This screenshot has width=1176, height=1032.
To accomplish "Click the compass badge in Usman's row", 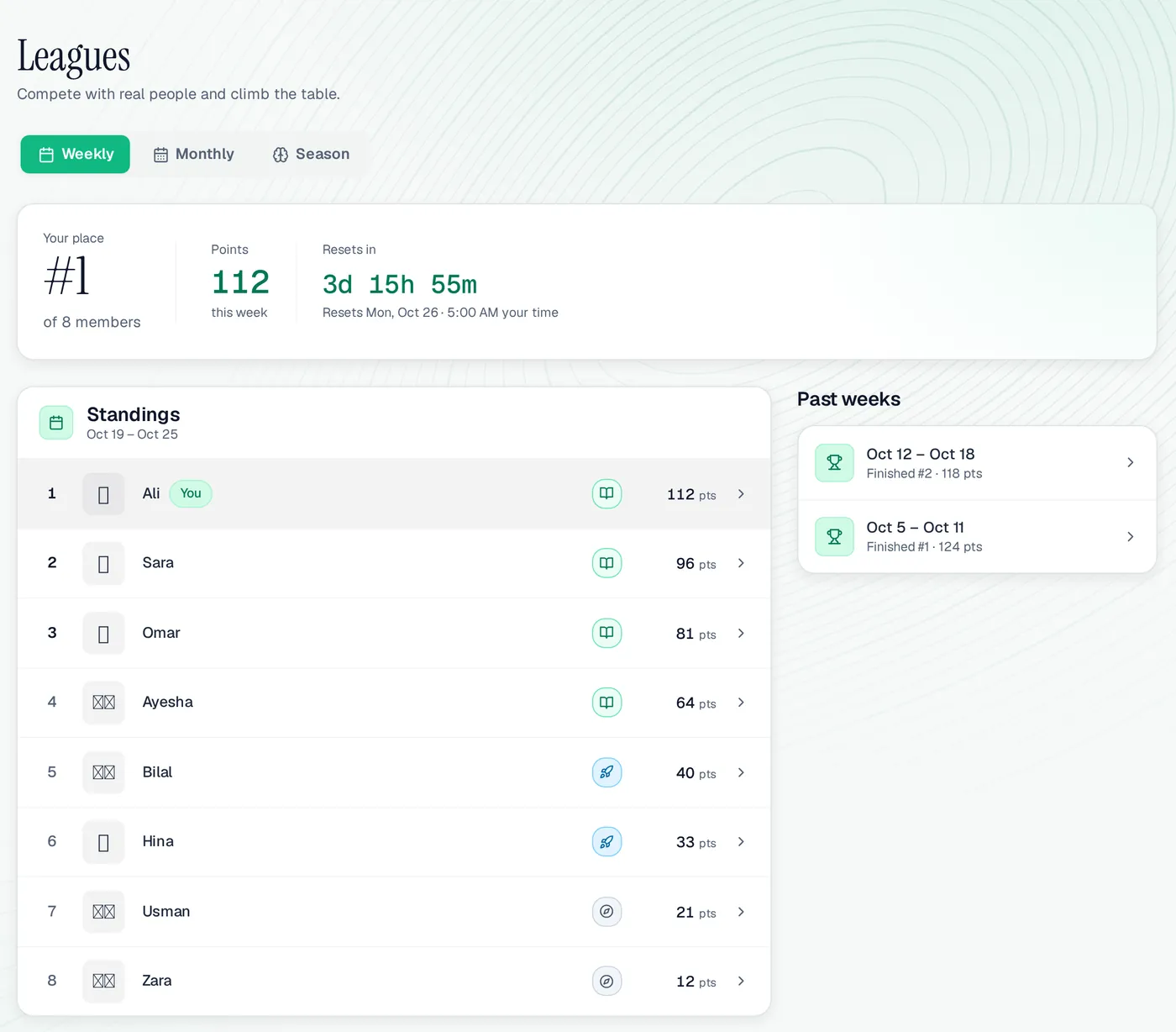I will pyautogui.click(x=606, y=912).
